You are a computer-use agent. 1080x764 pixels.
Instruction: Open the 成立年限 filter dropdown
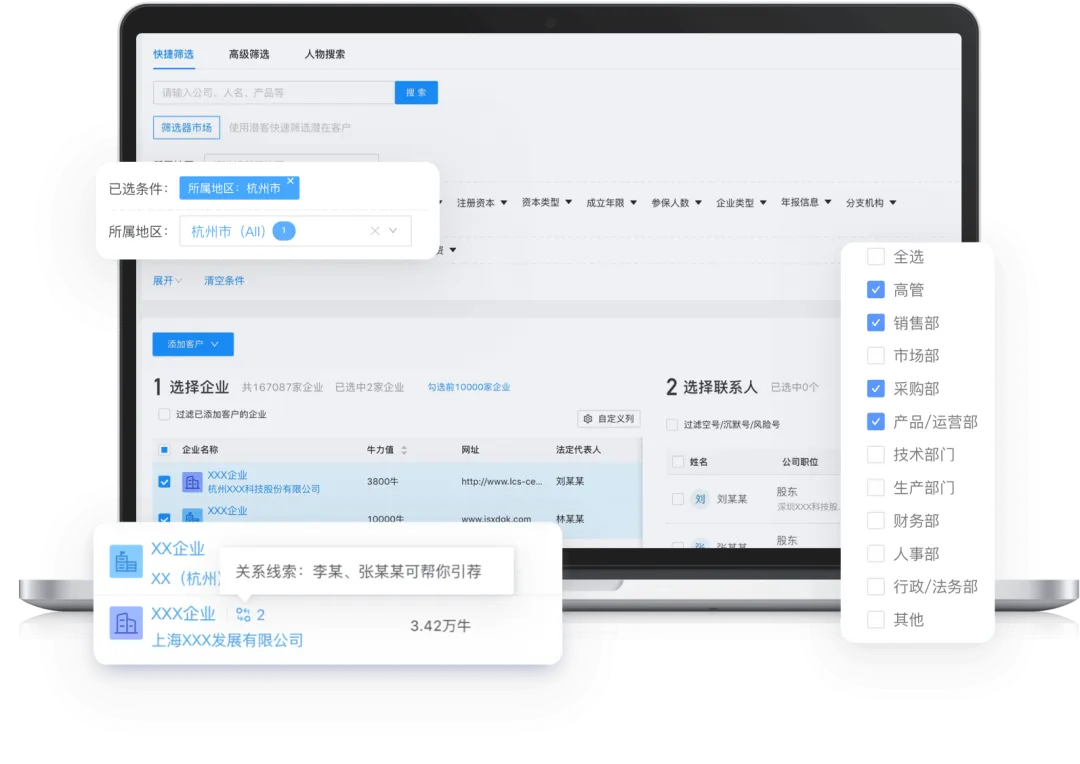(x=611, y=203)
